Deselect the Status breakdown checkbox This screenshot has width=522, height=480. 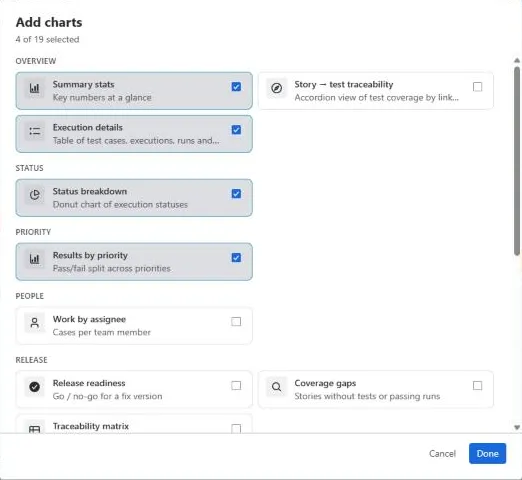coord(236,194)
